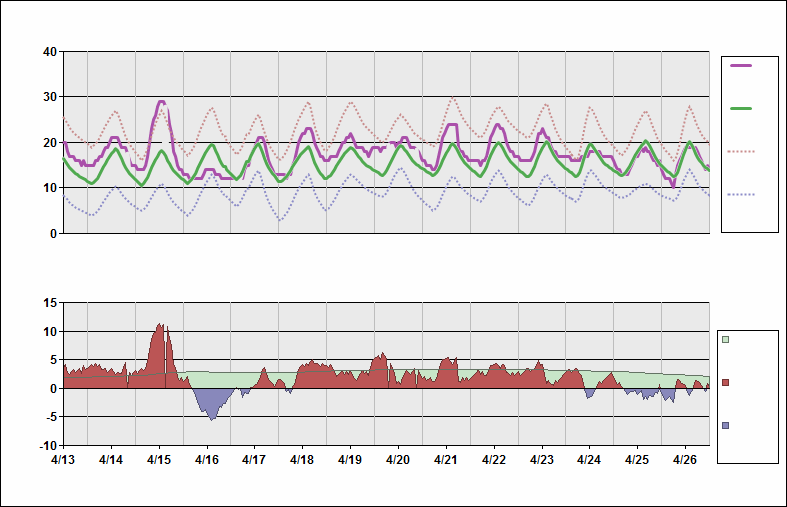The image size is (787, 507).
Task: Click the purple solid line legend sample
Action: [x=741, y=66]
